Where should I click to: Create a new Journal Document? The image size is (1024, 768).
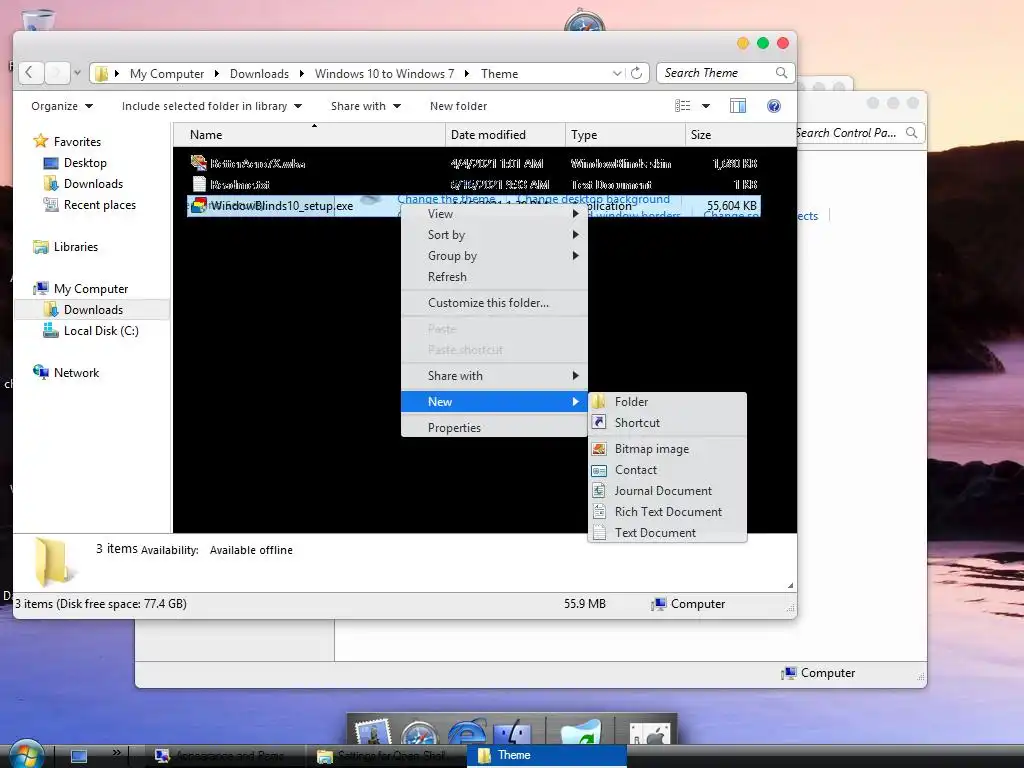[x=667, y=490]
